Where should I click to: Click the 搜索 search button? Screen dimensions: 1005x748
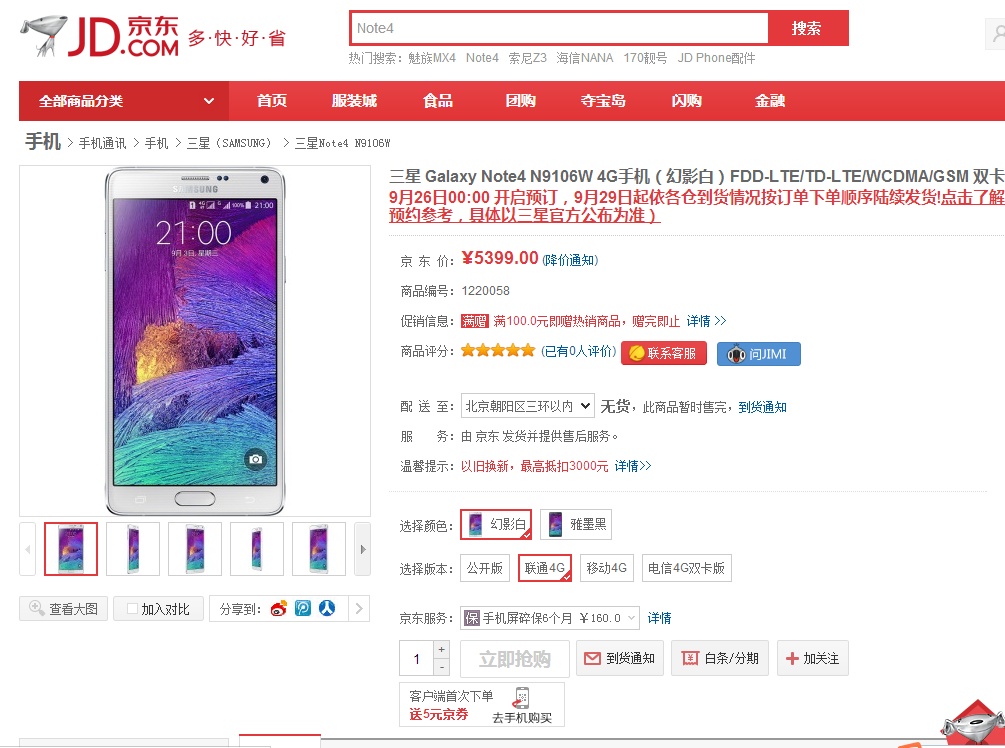[807, 28]
